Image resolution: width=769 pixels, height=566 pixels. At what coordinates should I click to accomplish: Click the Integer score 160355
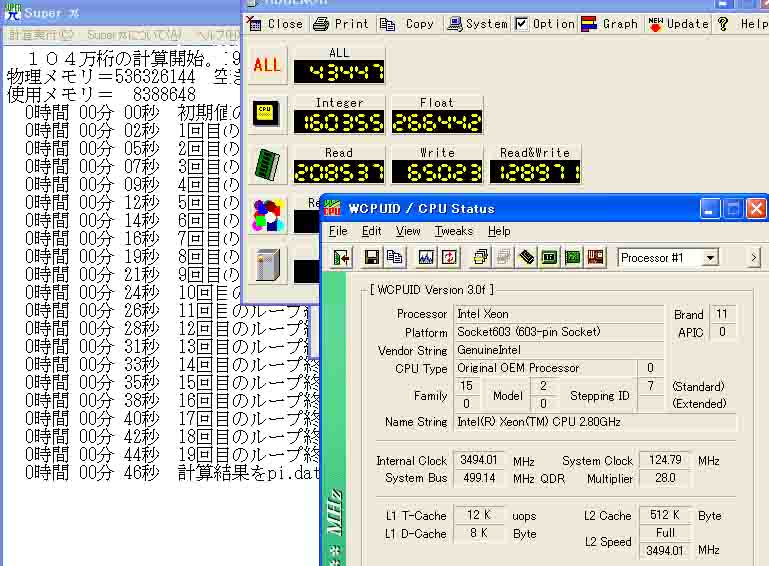[x=339, y=122]
